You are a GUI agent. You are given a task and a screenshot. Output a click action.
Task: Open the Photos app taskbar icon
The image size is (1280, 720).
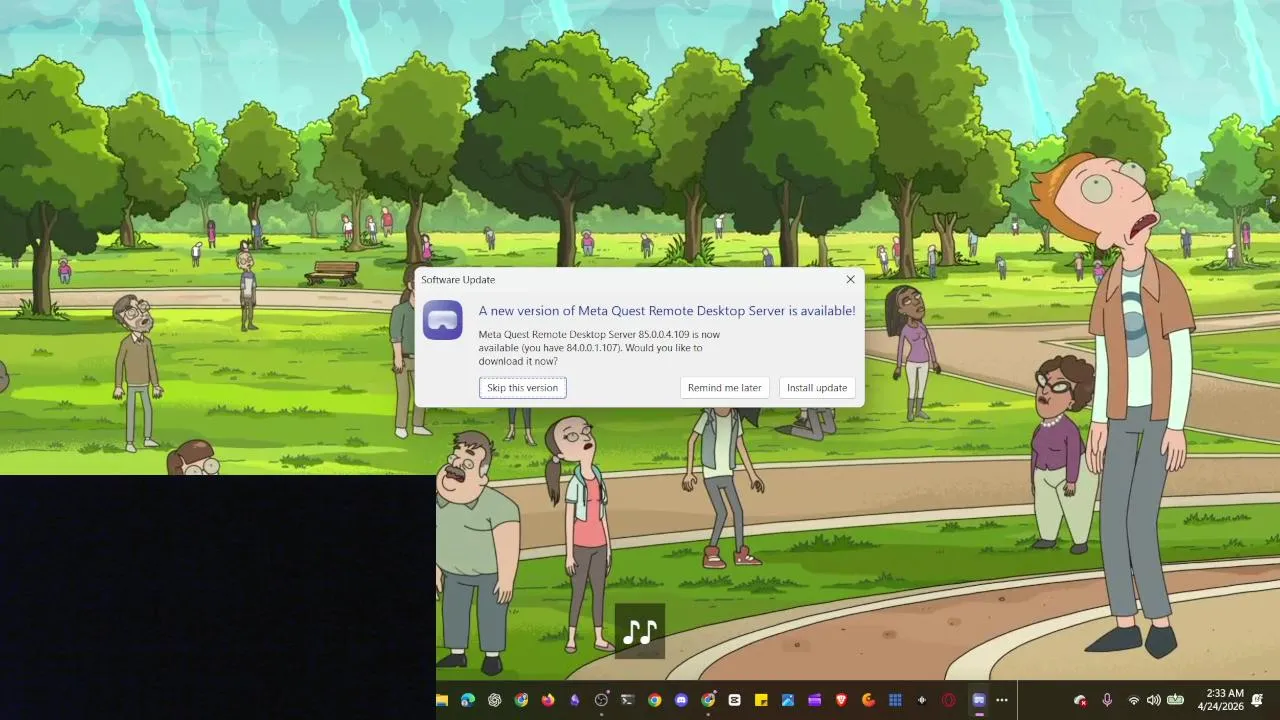(788, 700)
